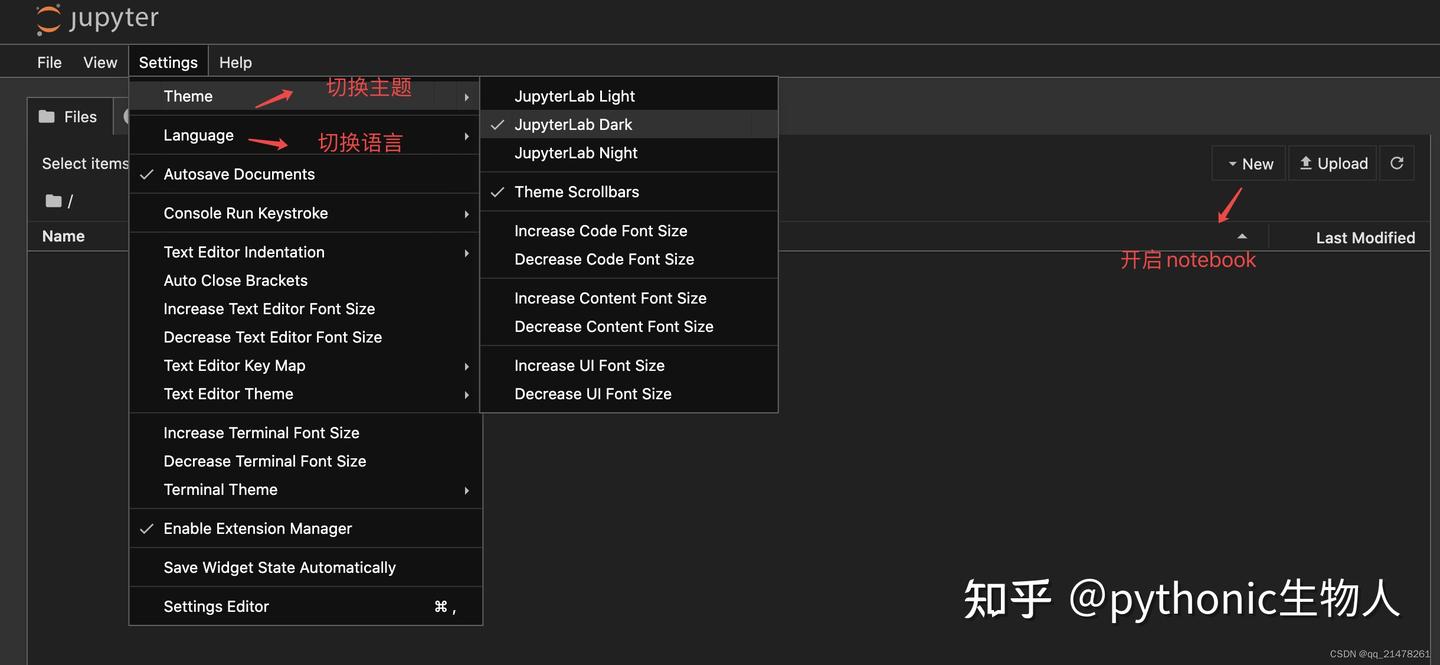
Task: Open the Settings Editor
Action: [216, 606]
